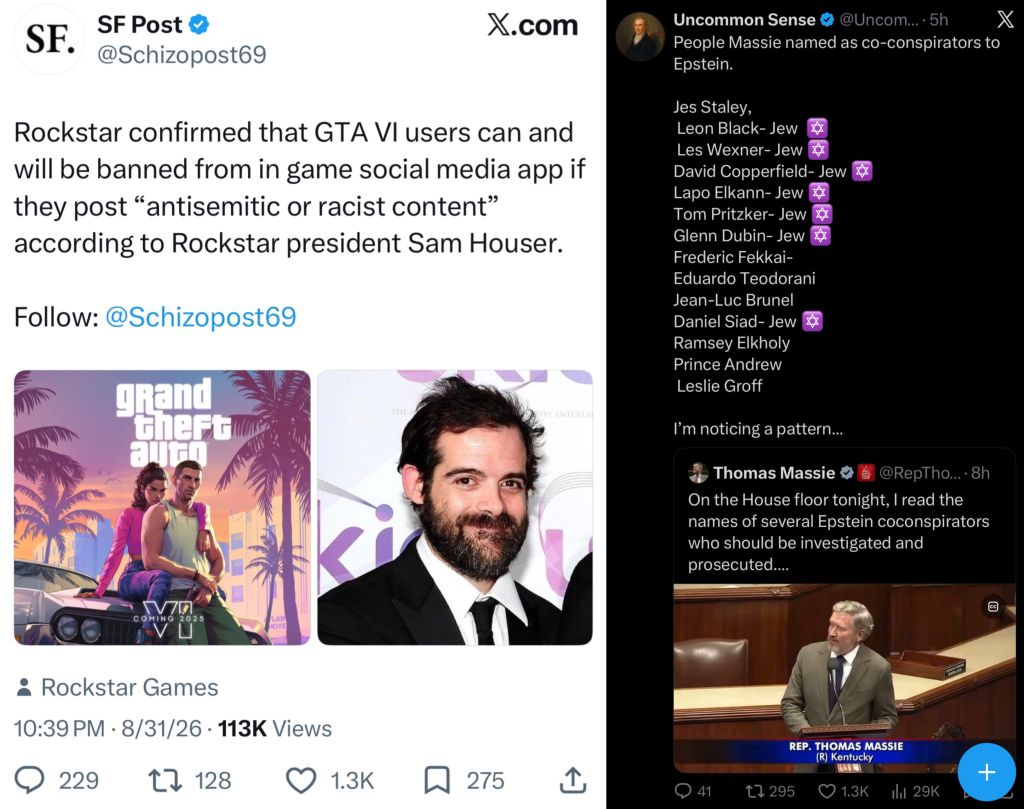Screen dimensions: 1024x809
Task: Open replies on the Uncommon Sense post
Action: click(682, 791)
